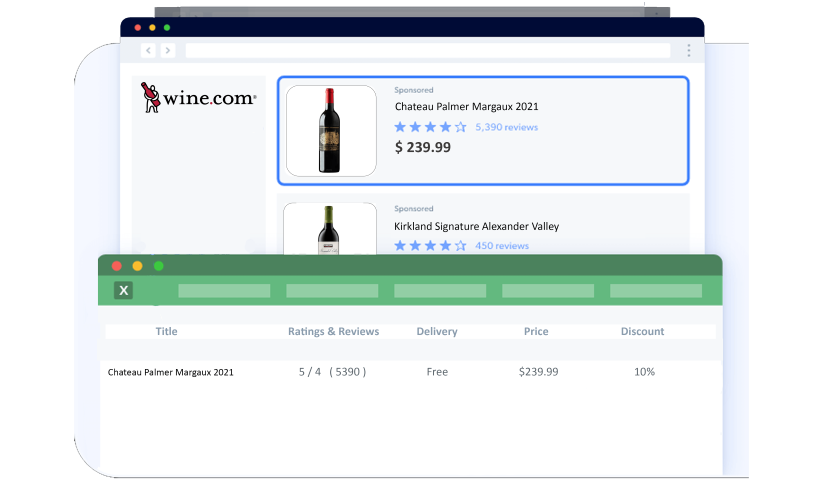Screen dimensions: 823x480
Task: Click the browser back arrow button
Action: [x=149, y=50]
